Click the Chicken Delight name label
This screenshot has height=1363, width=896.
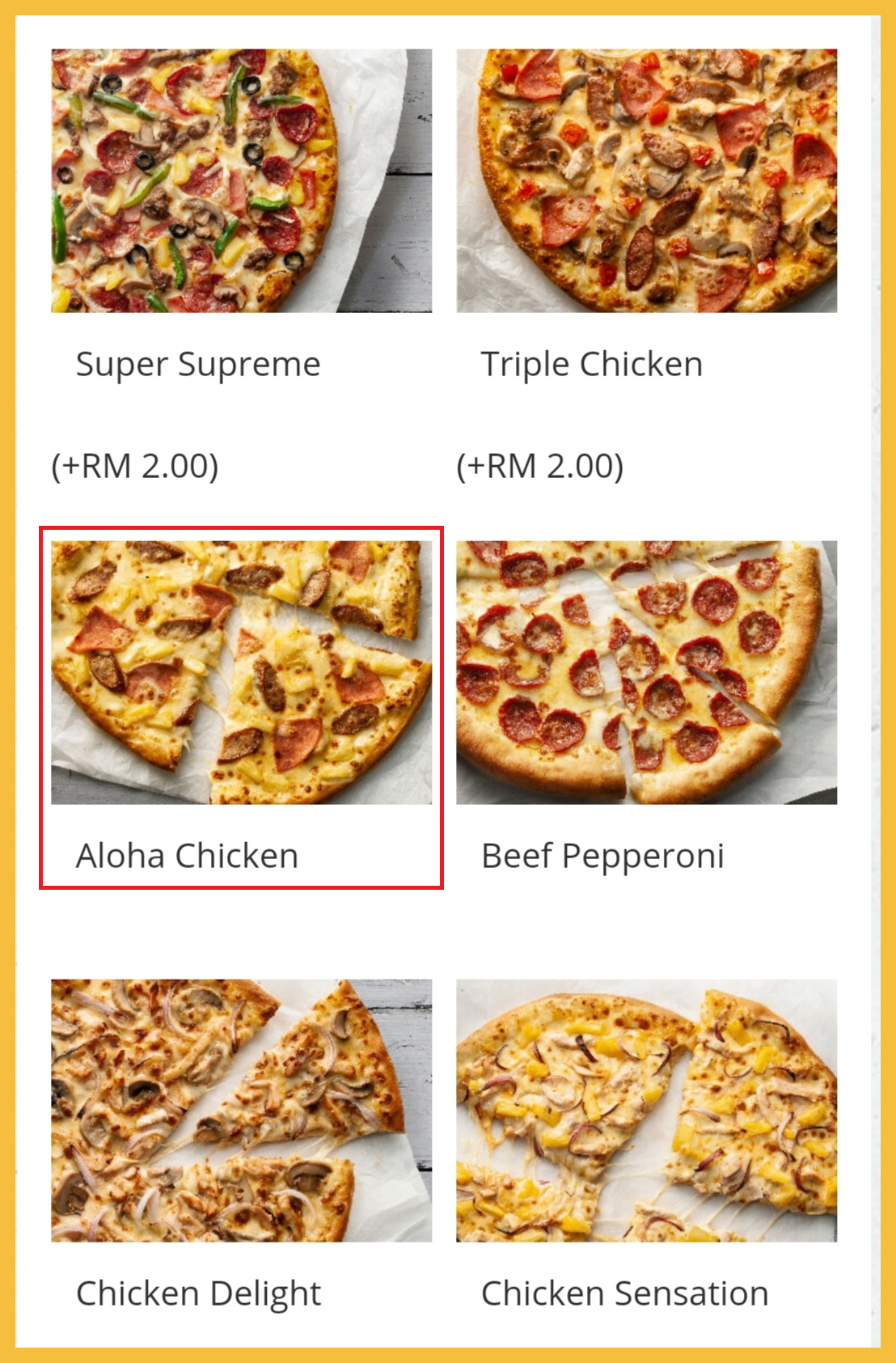(198, 1293)
